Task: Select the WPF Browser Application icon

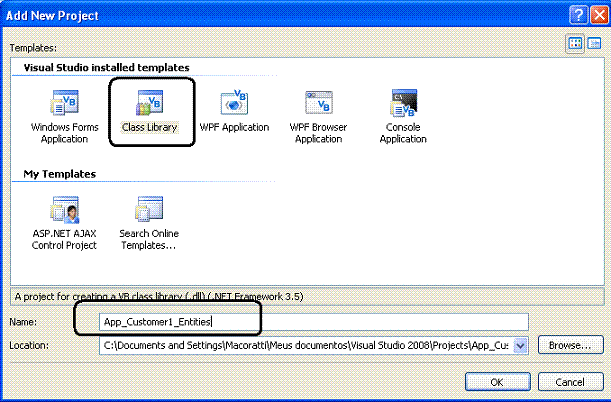Action: (x=319, y=102)
